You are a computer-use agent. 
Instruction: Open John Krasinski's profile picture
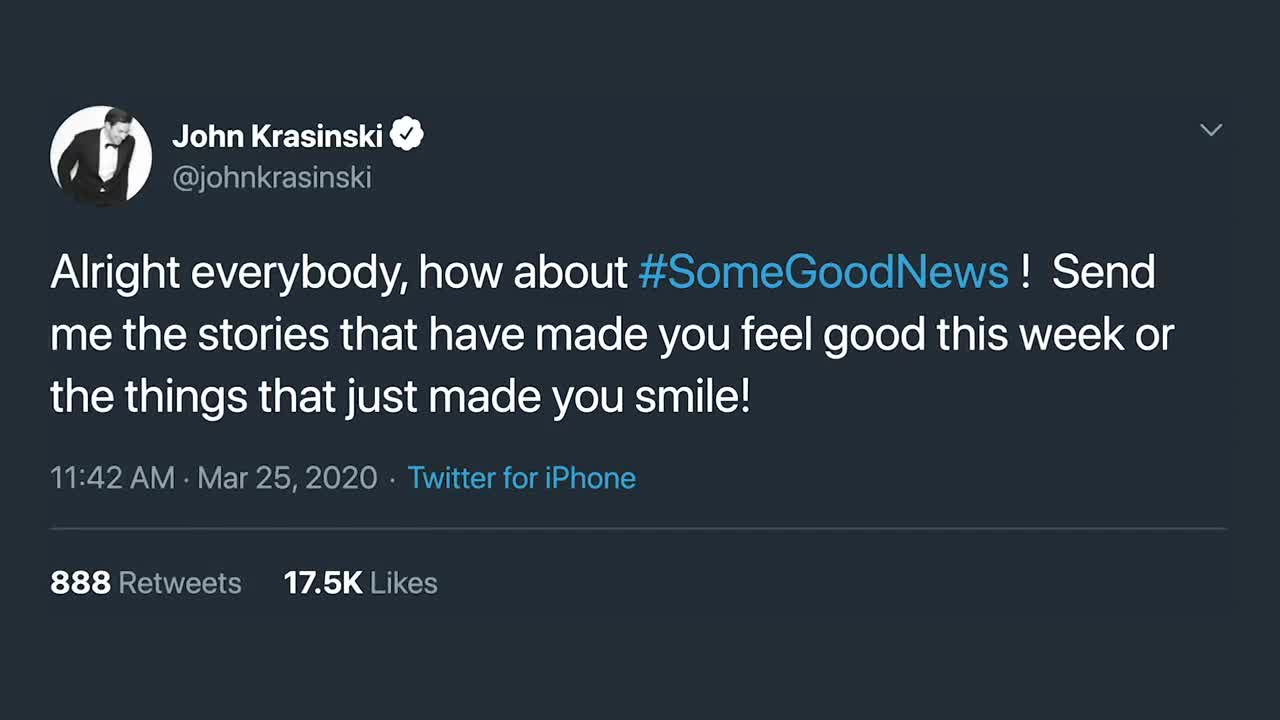pos(101,156)
